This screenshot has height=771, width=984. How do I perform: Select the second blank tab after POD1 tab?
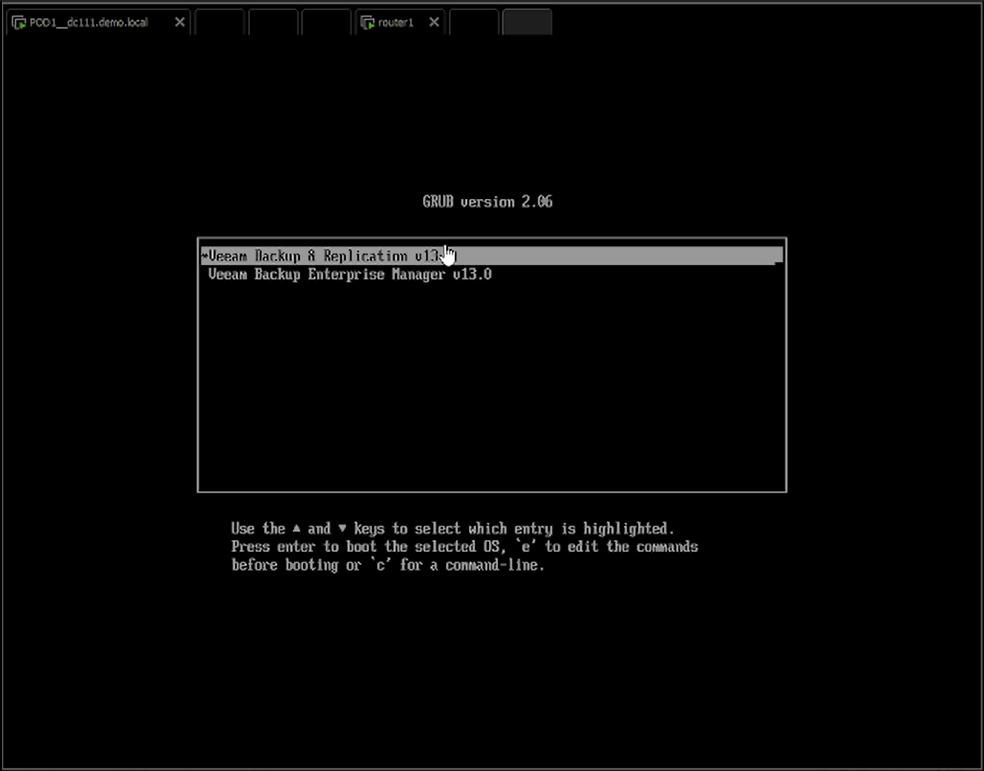[x=273, y=22]
